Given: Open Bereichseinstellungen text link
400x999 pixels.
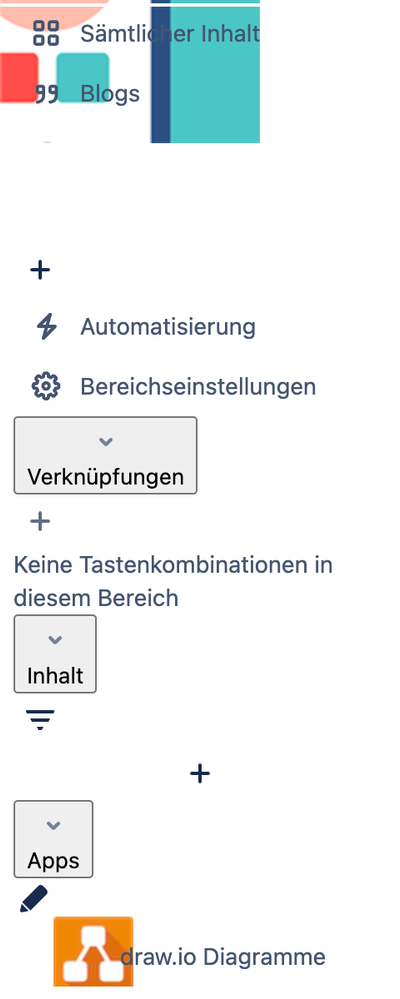Looking at the screenshot, I should pos(198,387).
